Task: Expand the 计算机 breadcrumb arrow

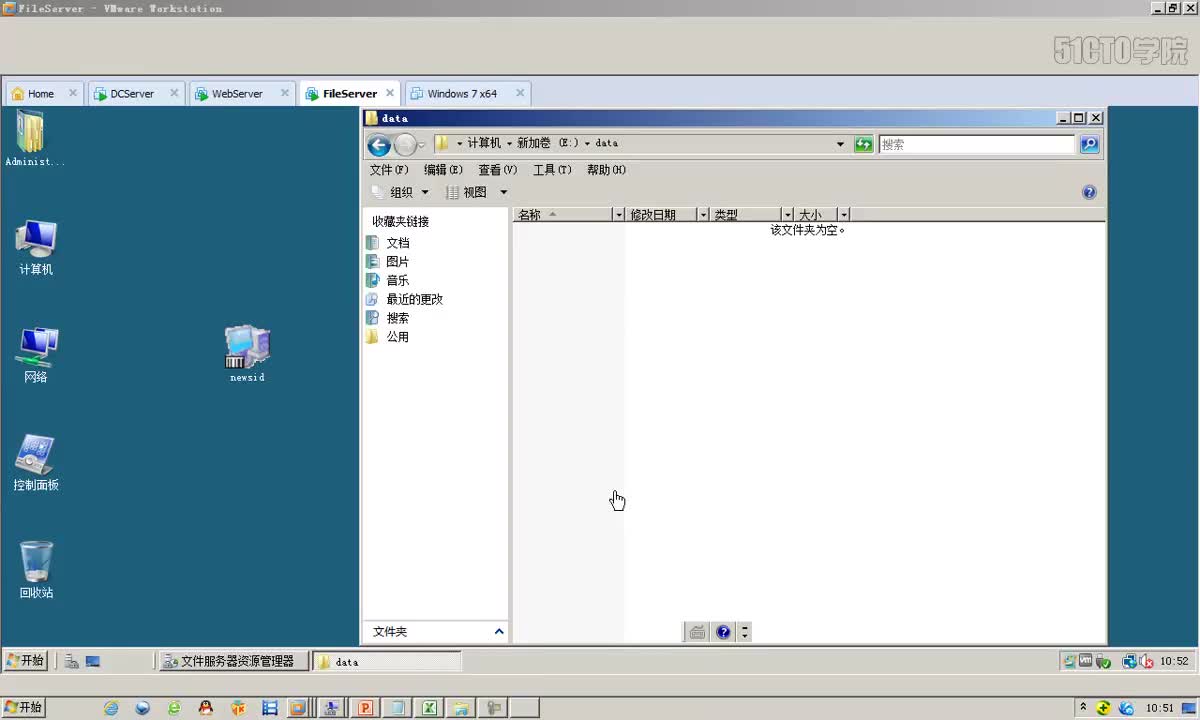Action: [509, 144]
